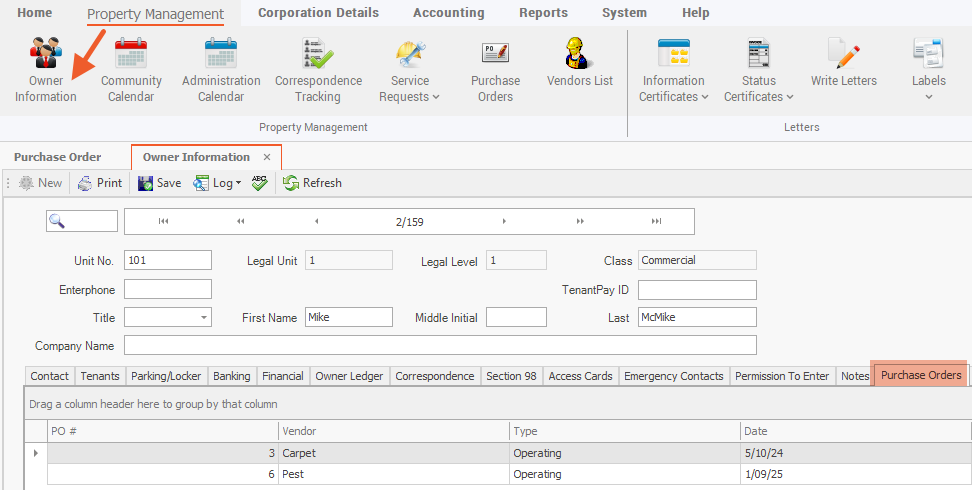Switch to the Purchase Order document tab
The width and height of the screenshot is (972, 490).
pos(58,157)
